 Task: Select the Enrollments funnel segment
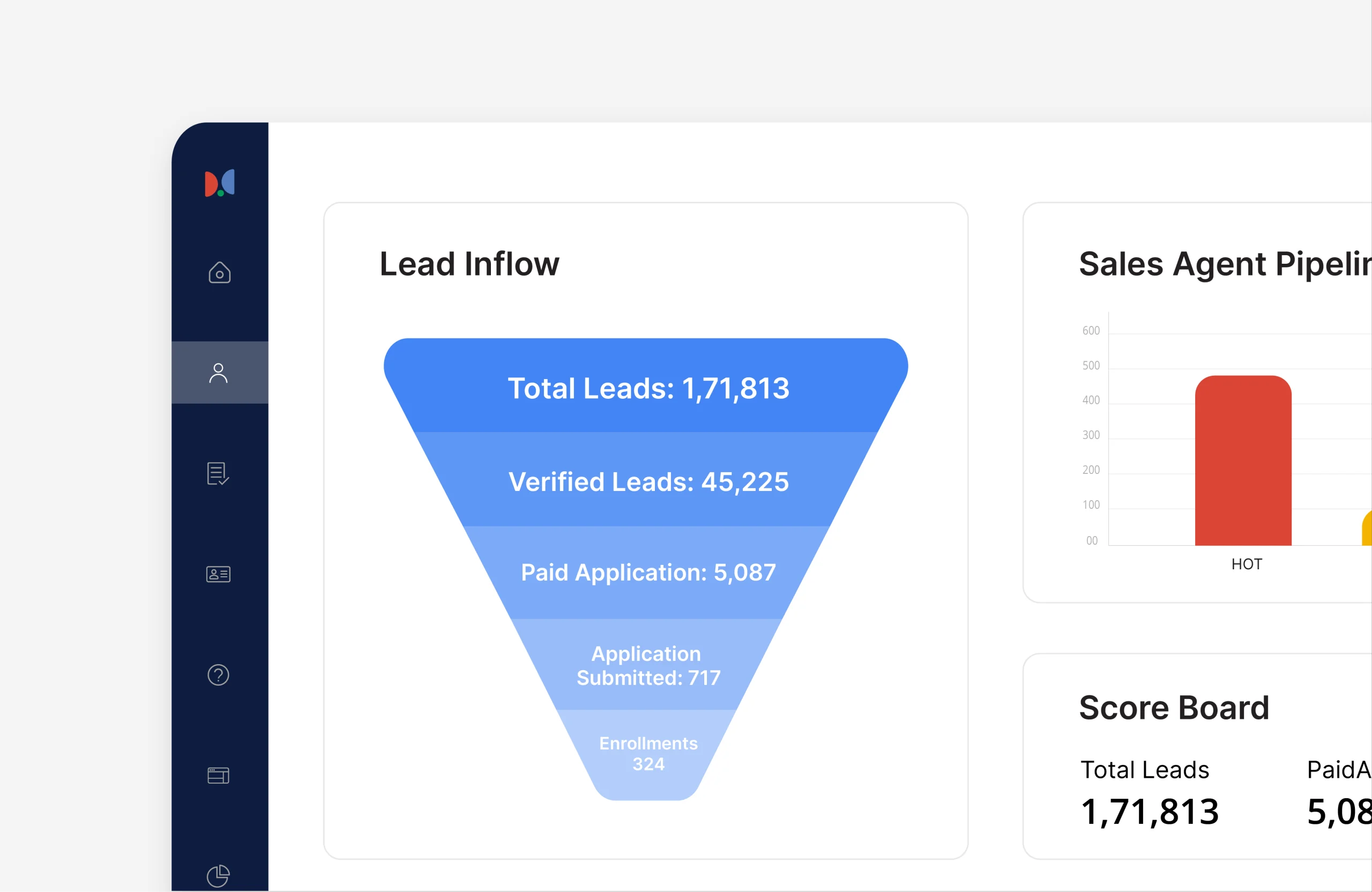[648, 754]
